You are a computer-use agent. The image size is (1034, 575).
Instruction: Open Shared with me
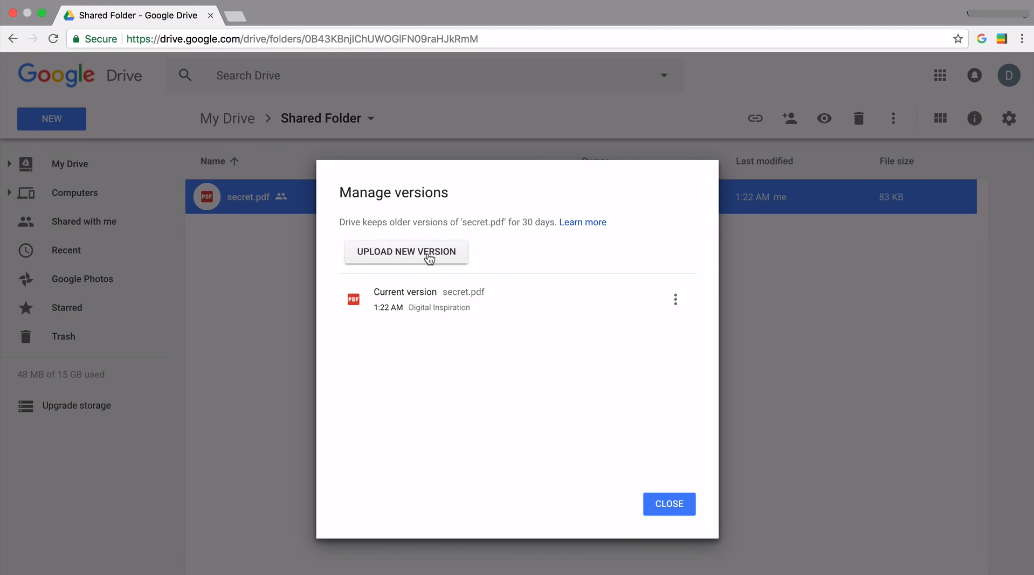point(84,222)
